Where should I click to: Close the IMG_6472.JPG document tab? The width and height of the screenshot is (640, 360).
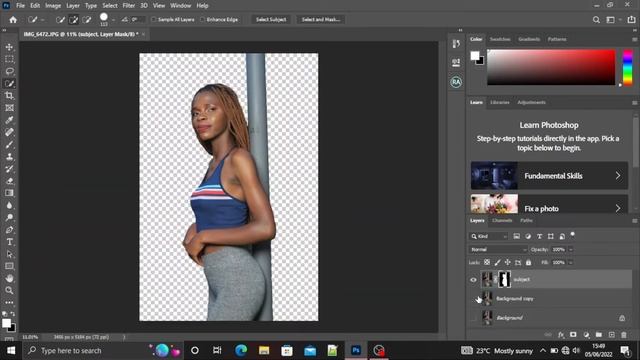143,34
